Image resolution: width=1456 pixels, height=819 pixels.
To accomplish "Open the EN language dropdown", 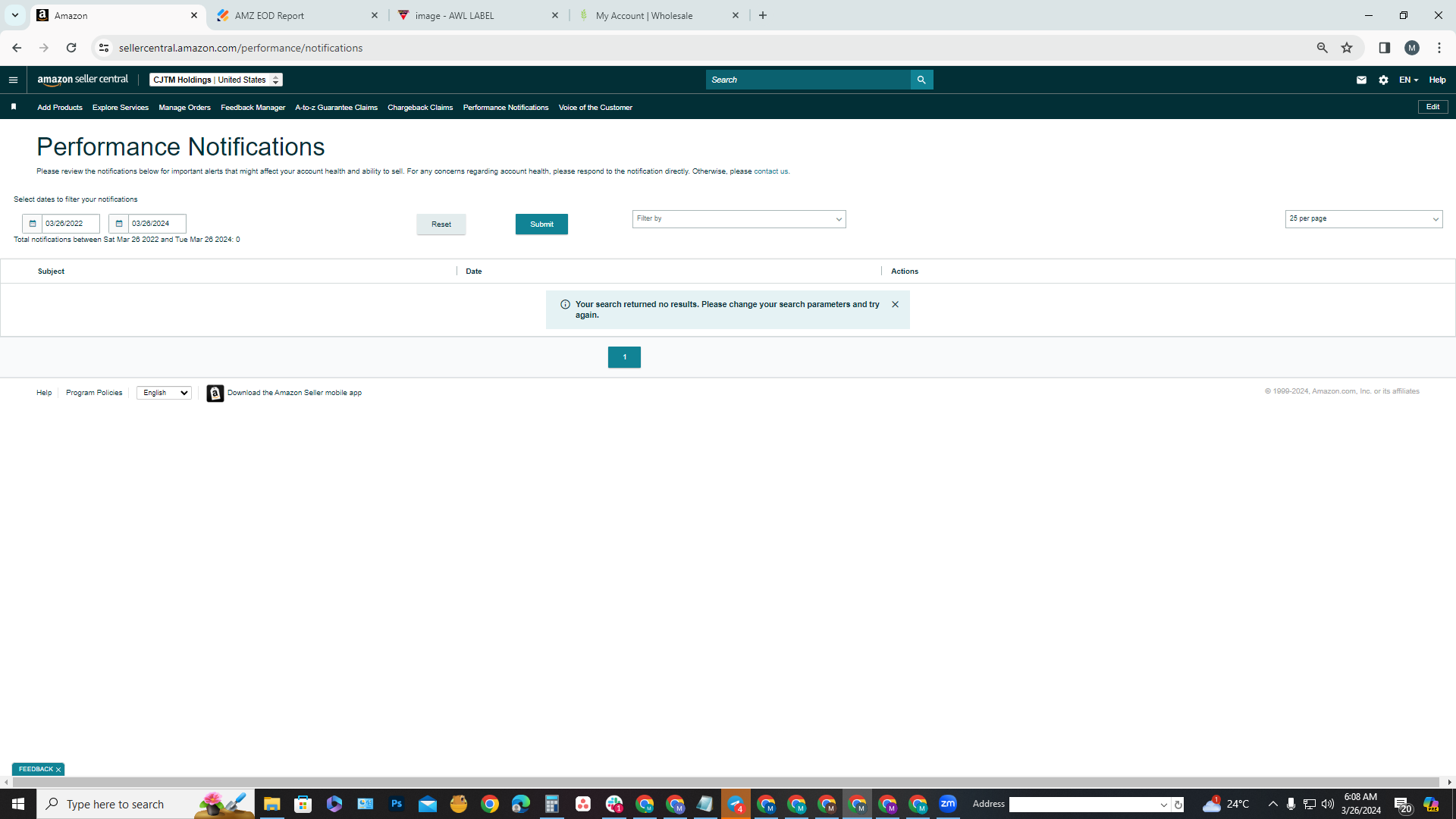I will tap(1408, 80).
